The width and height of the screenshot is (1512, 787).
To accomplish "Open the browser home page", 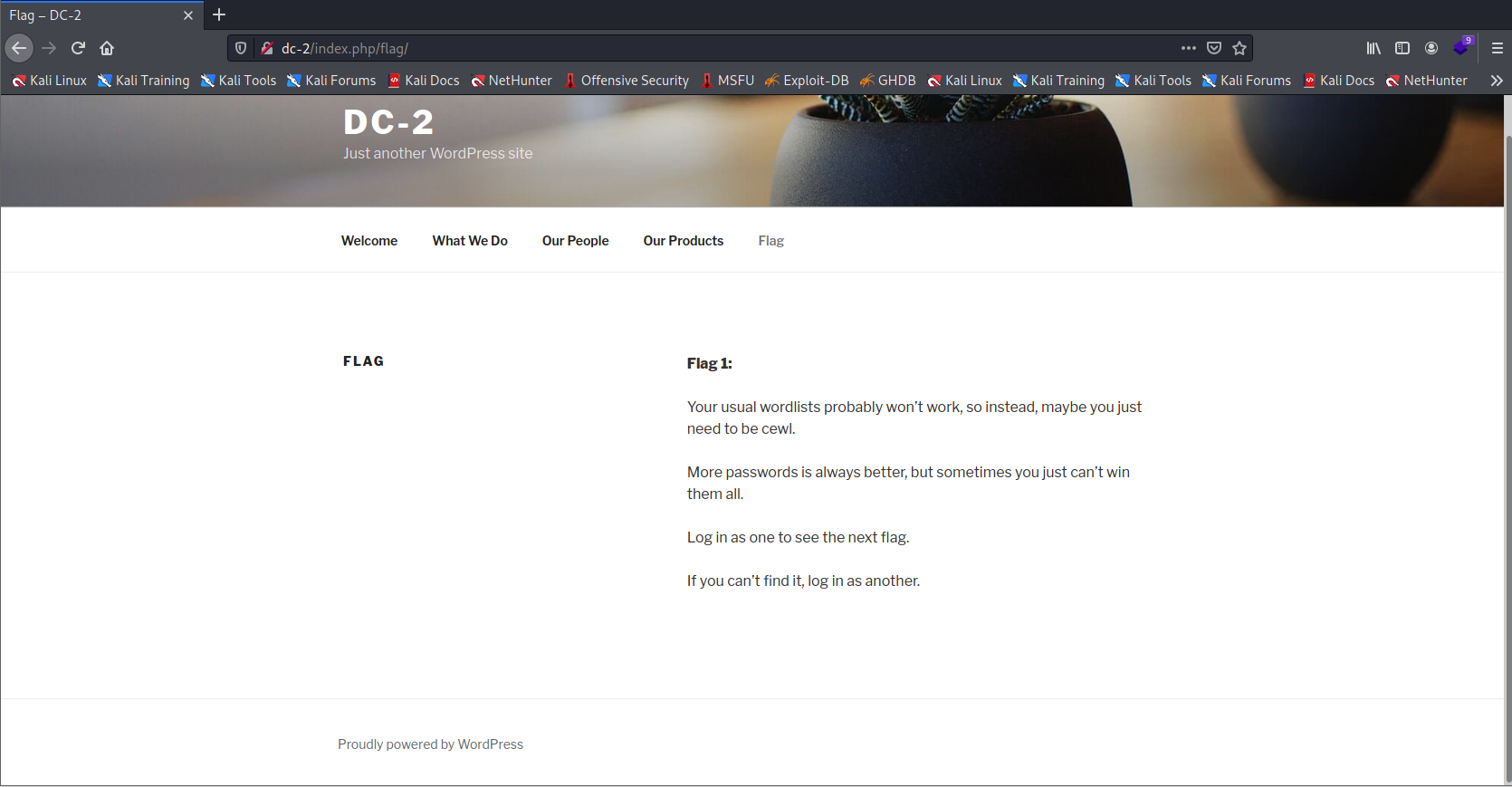I will [107, 48].
